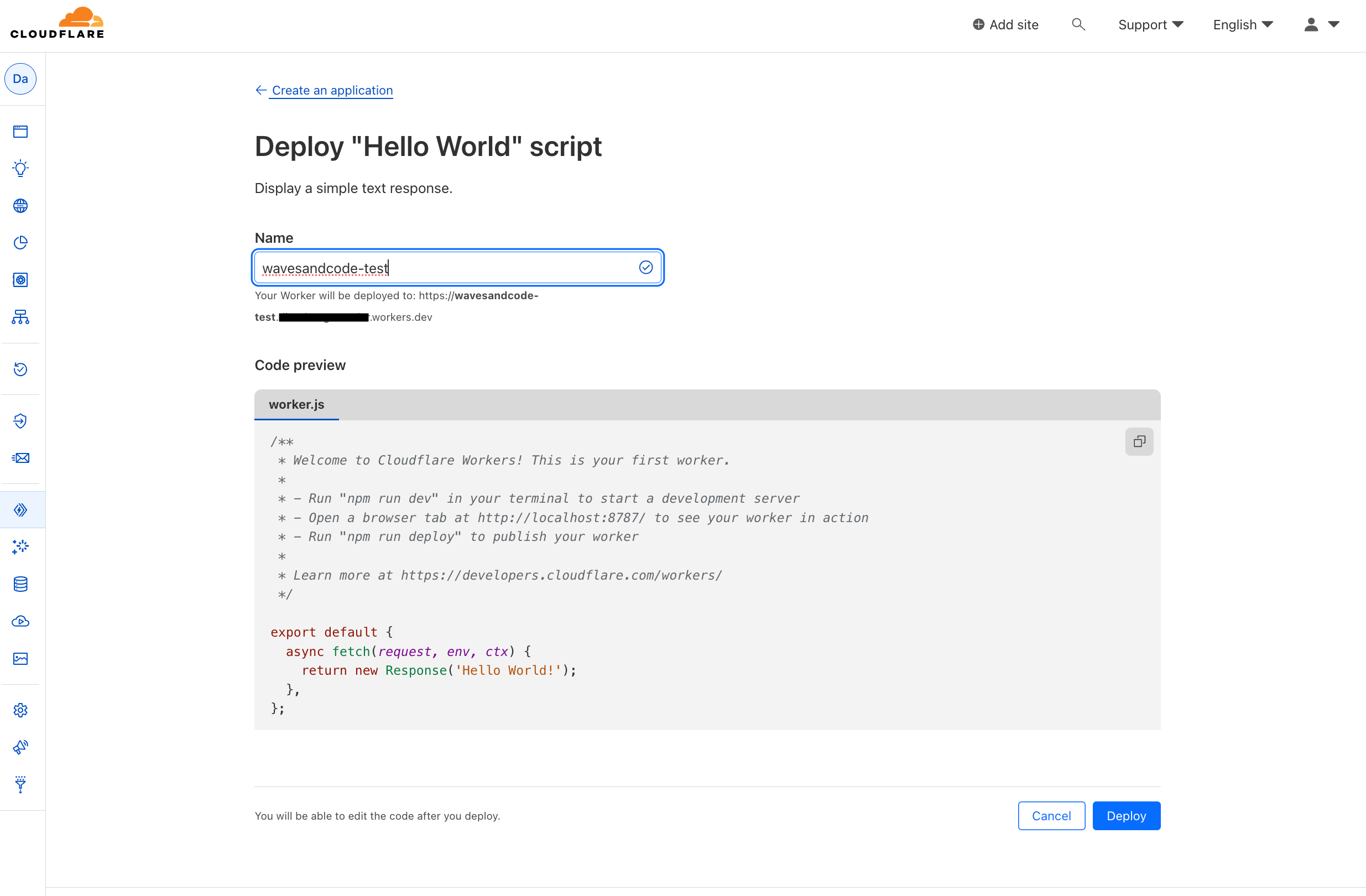Open the Security Center sidebar icon
The image size is (1366, 896).
(20, 280)
